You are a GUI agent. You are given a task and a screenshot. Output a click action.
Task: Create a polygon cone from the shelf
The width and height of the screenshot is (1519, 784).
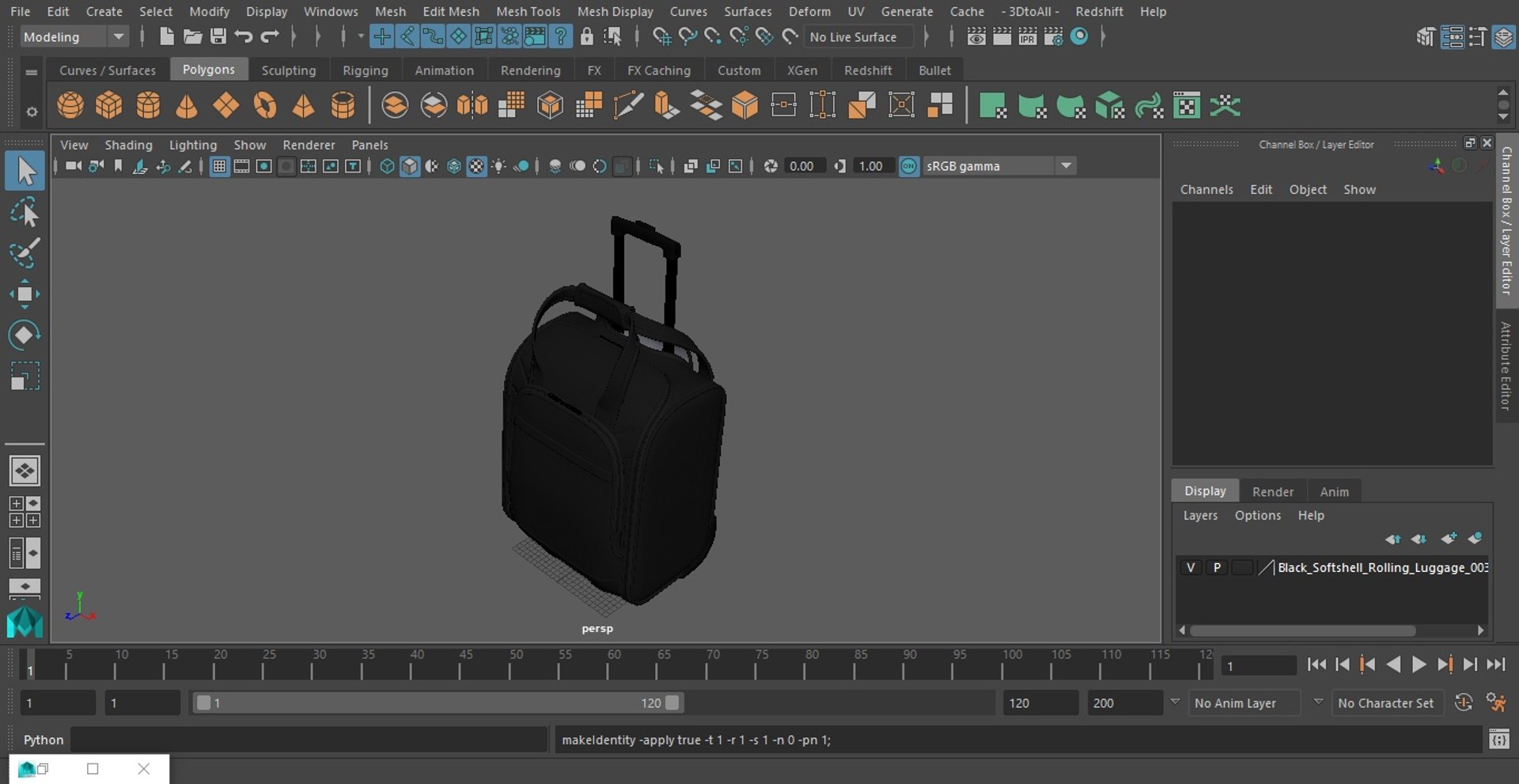187,105
